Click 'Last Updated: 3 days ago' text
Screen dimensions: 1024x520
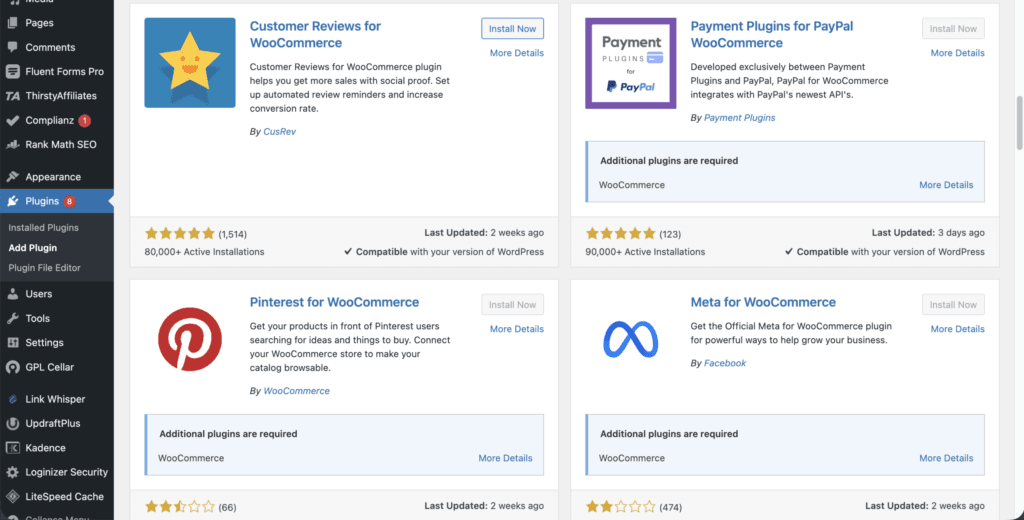tap(928, 233)
